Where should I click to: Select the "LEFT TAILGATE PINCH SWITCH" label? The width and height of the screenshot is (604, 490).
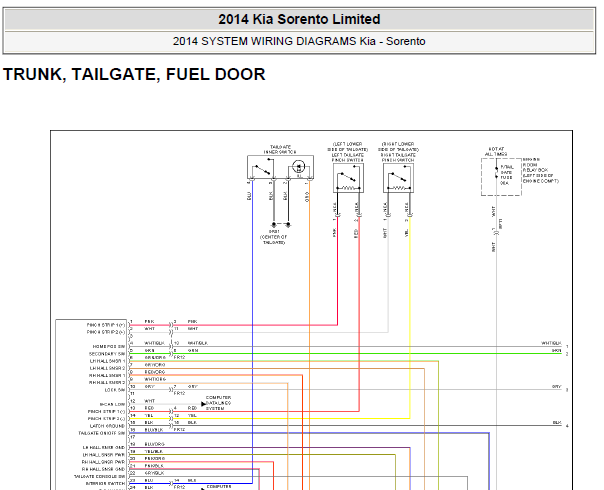pos(348,157)
